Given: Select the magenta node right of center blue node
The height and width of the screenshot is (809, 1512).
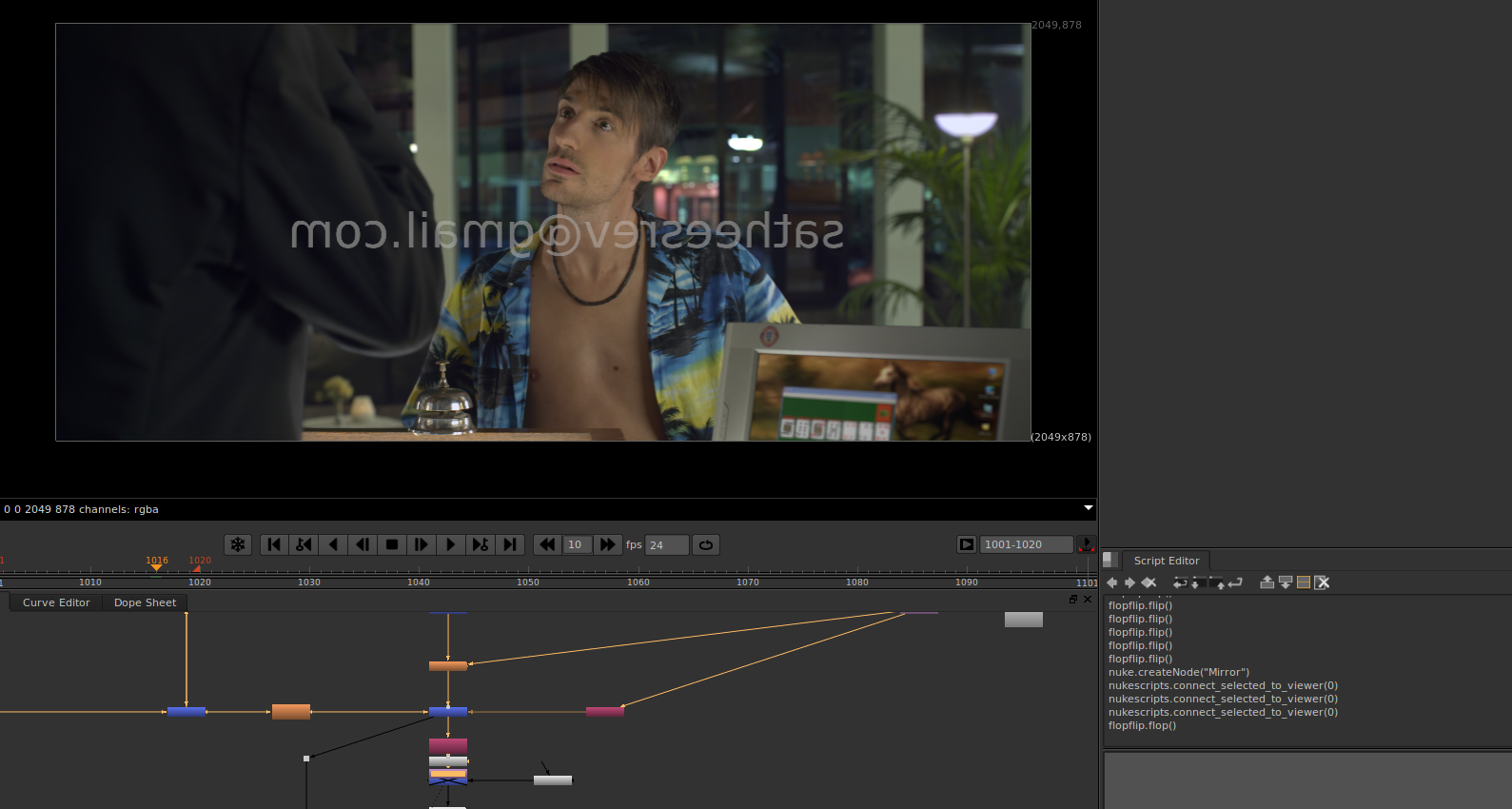Looking at the screenshot, I should (x=605, y=712).
